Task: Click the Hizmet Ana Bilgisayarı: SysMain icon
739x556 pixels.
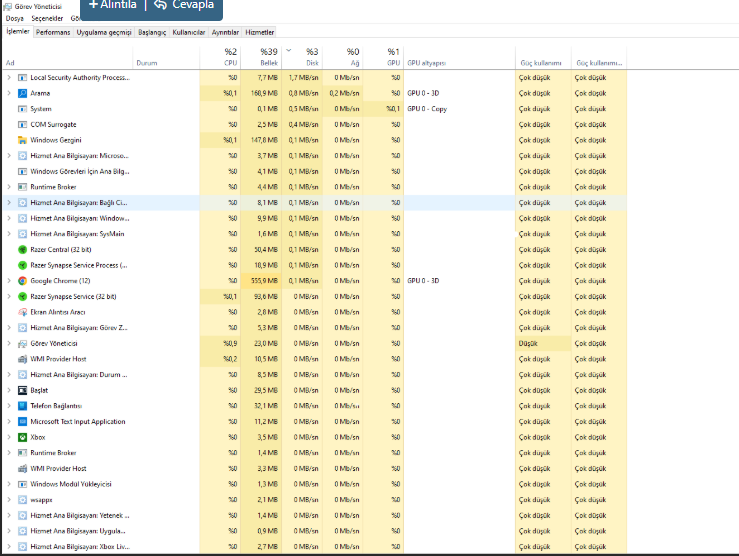Action: 22,234
